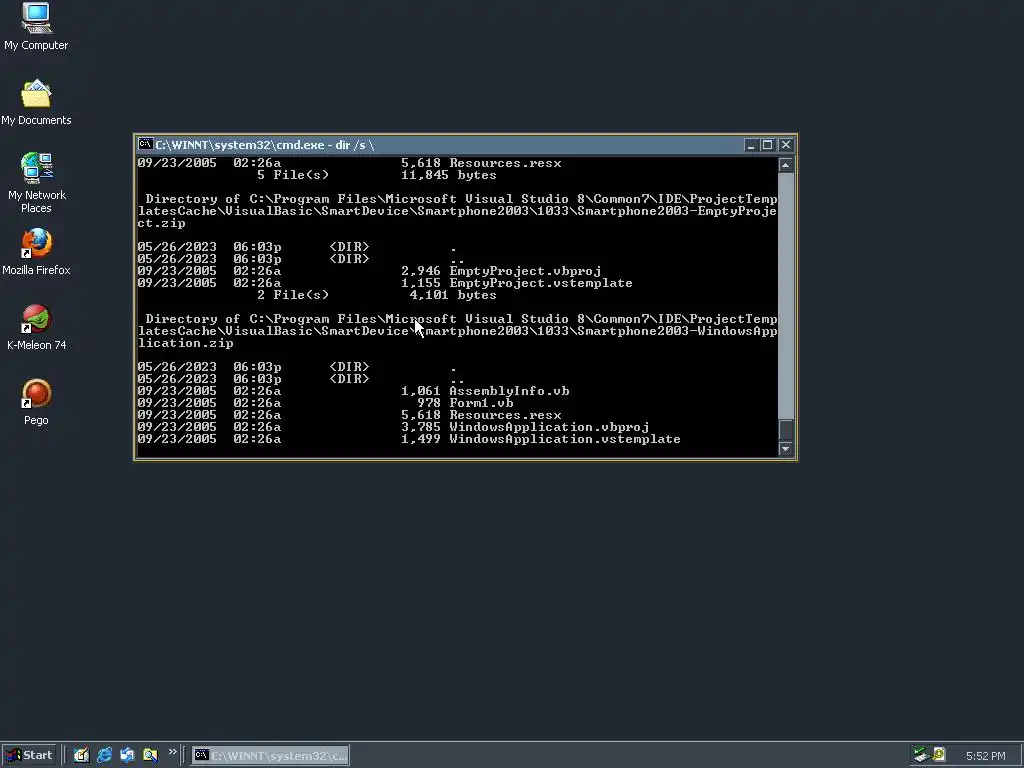The width and height of the screenshot is (1024, 768).
Task: Open My Network Places icon
Action: pyautogui.click(x=36, y=183)
